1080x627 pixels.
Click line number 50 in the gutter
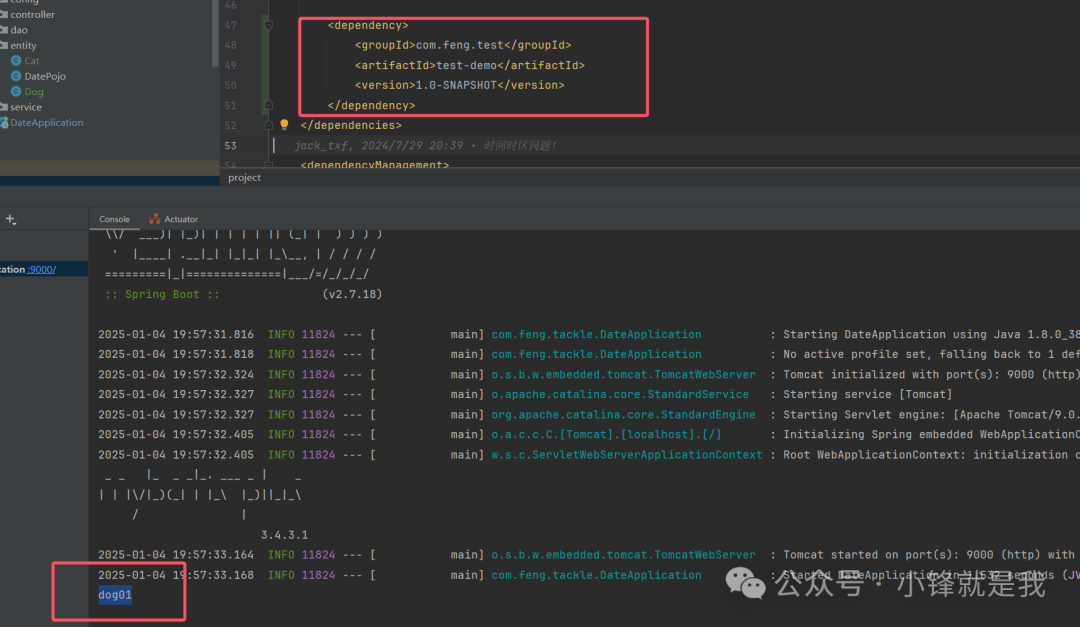click(x=231, y=85)
